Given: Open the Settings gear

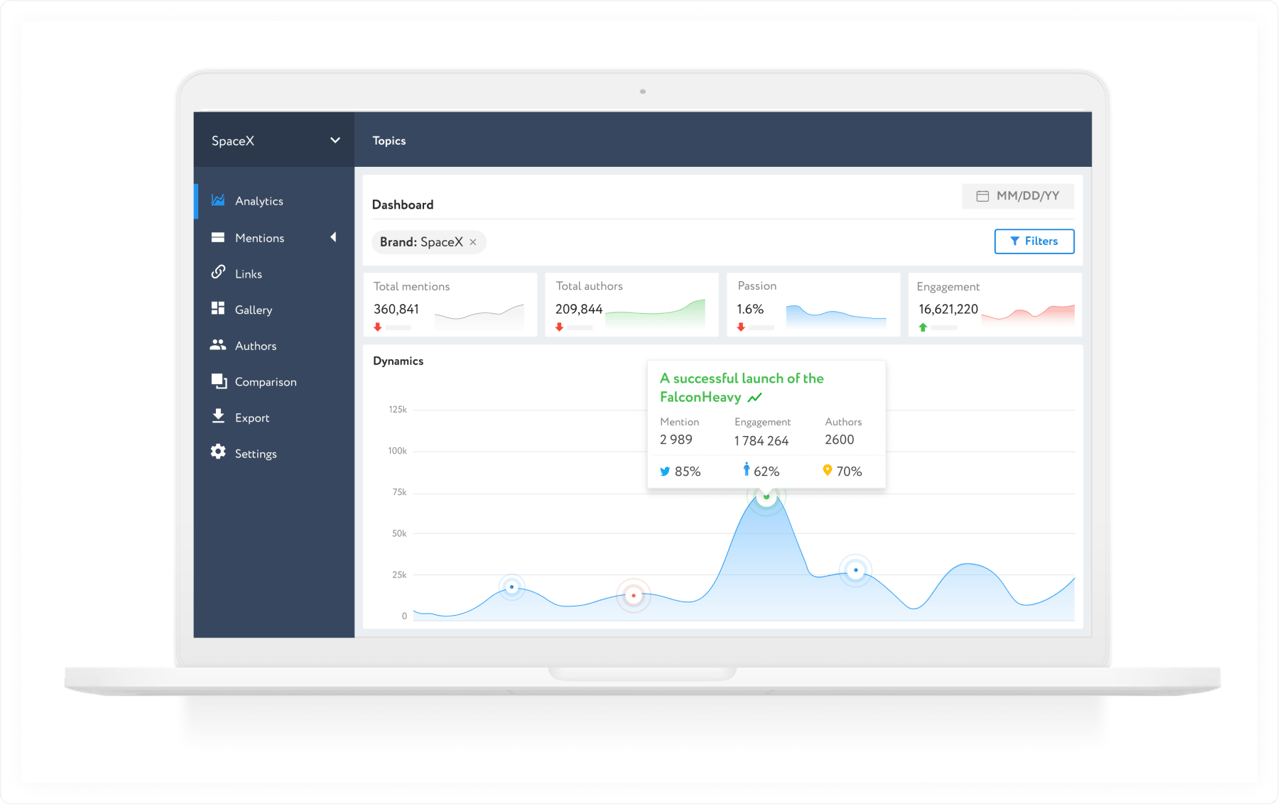Looking at the screenshot, I should tap(218, 453).
